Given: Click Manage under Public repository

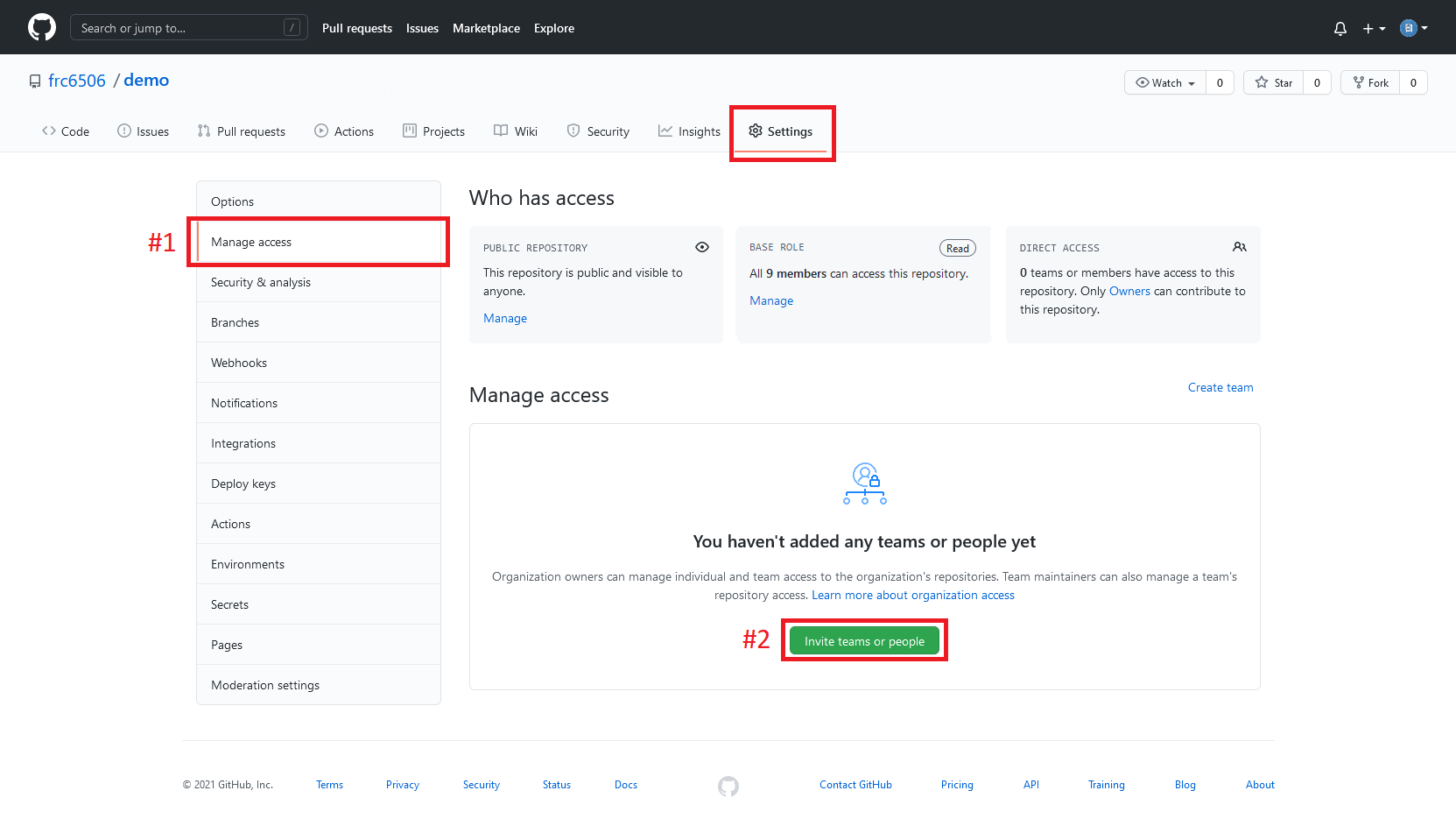Looking at the screenshot, I should 505,318.
